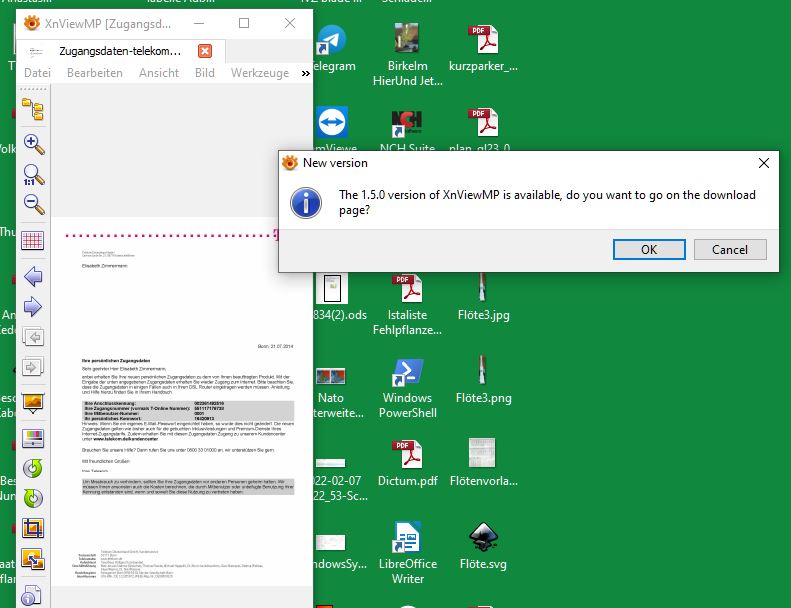
Task: Close the Zugangsdaten-telekom tab with red X
Action: pyautogui.click(x=205, y=51)
